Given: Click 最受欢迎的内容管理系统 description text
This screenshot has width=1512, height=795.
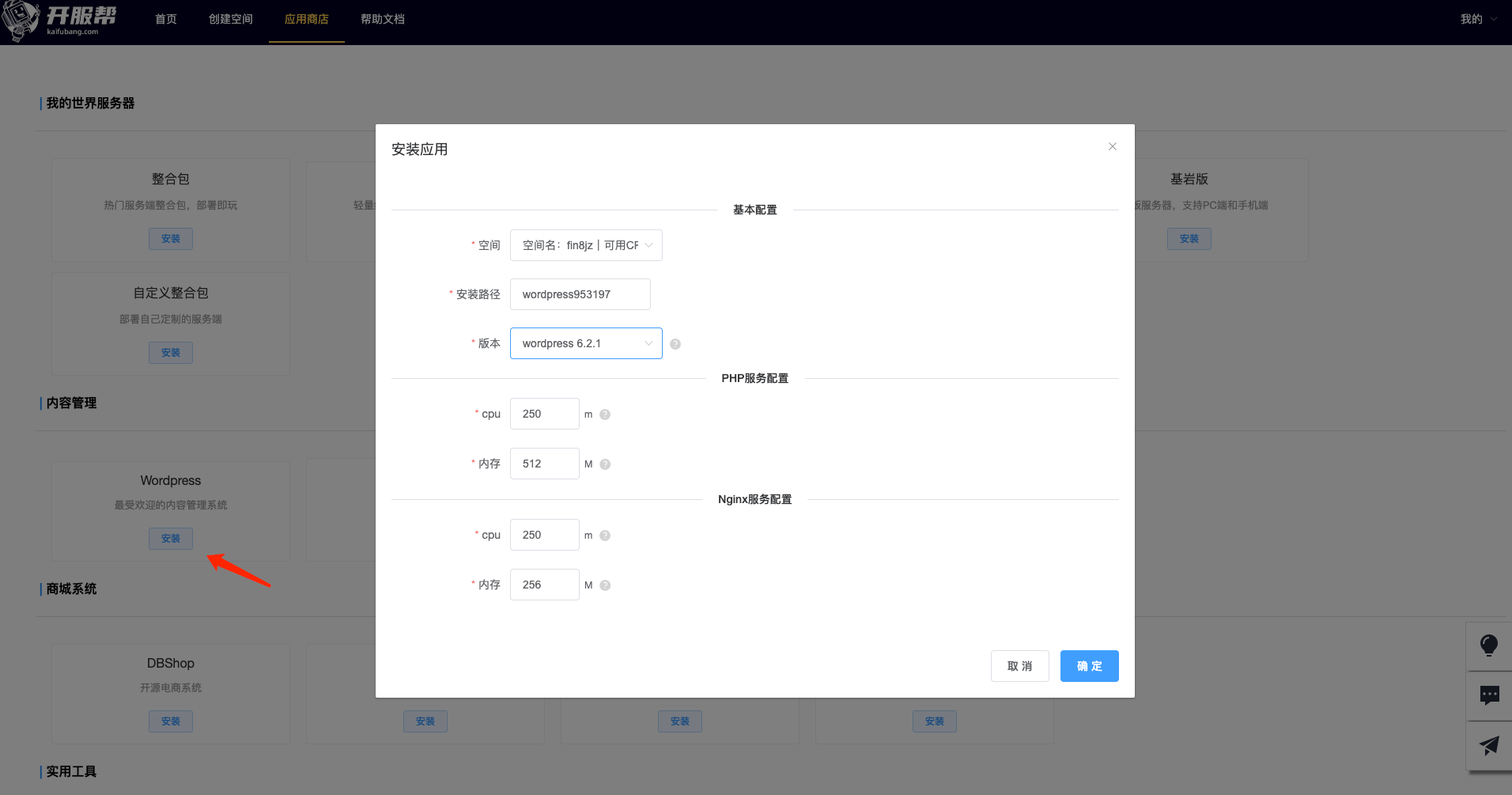Looking at the screenshot, I should pos(171,505).
